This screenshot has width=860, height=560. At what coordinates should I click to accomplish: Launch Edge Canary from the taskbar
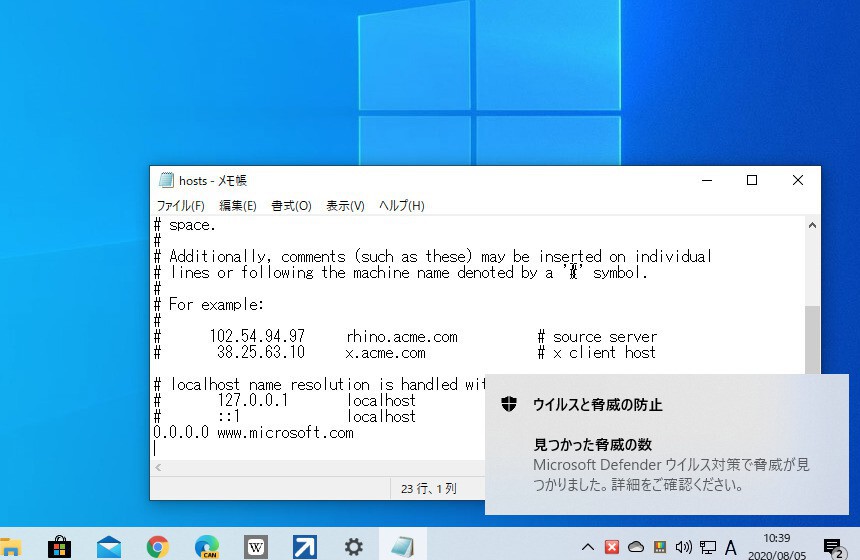point(207,547)
